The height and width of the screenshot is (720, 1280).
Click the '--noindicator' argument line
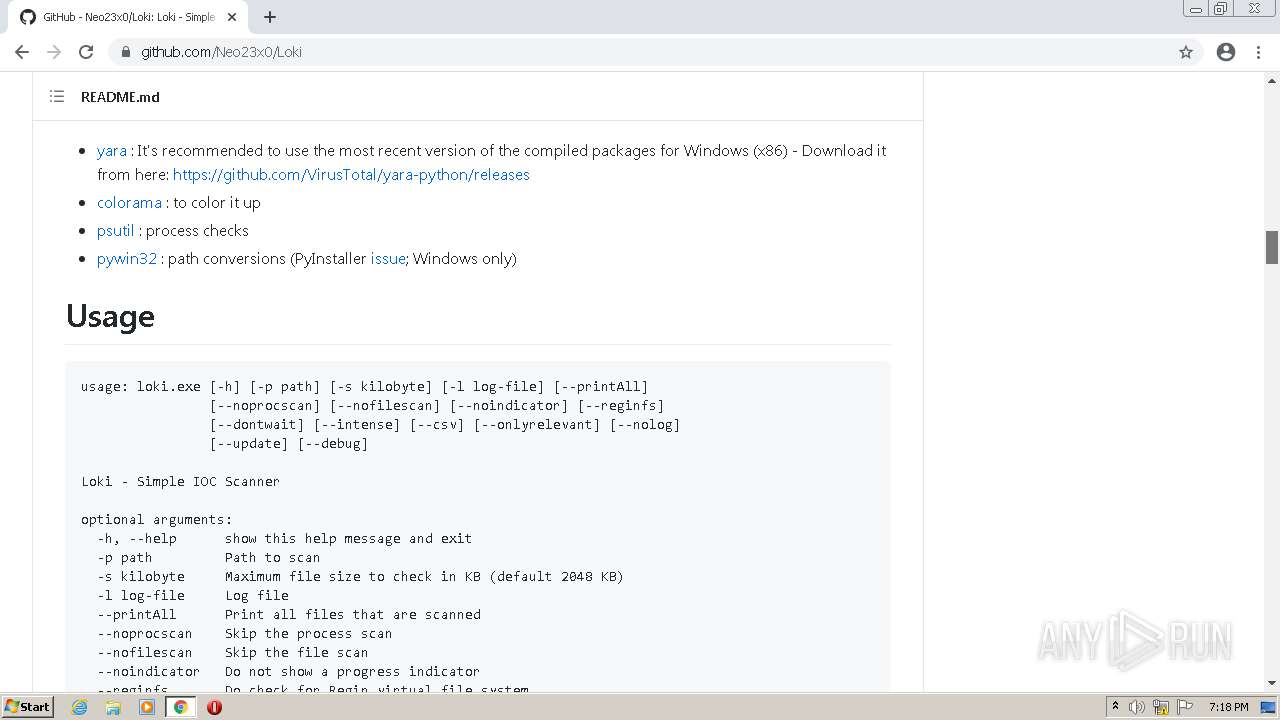[288, 671]
